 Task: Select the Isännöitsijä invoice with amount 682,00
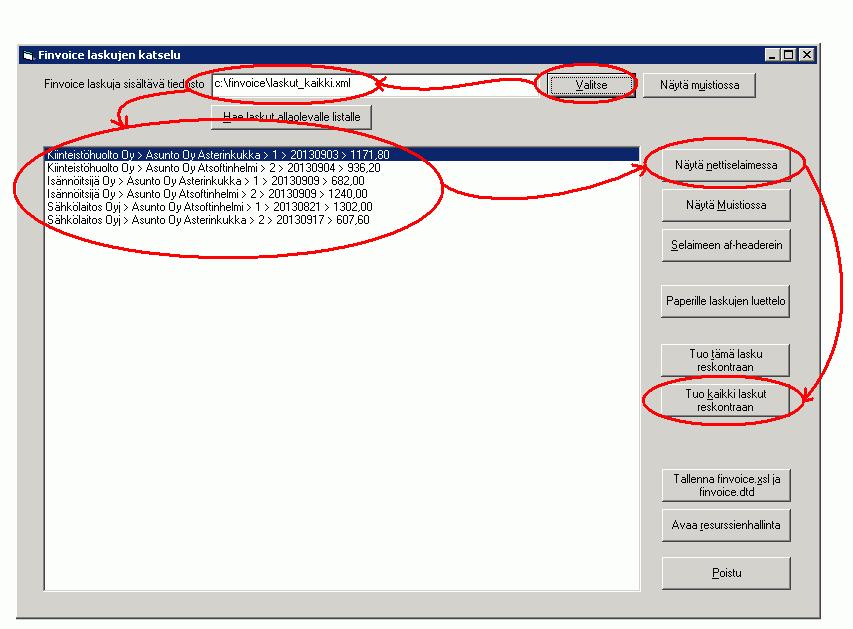(207, 181)
